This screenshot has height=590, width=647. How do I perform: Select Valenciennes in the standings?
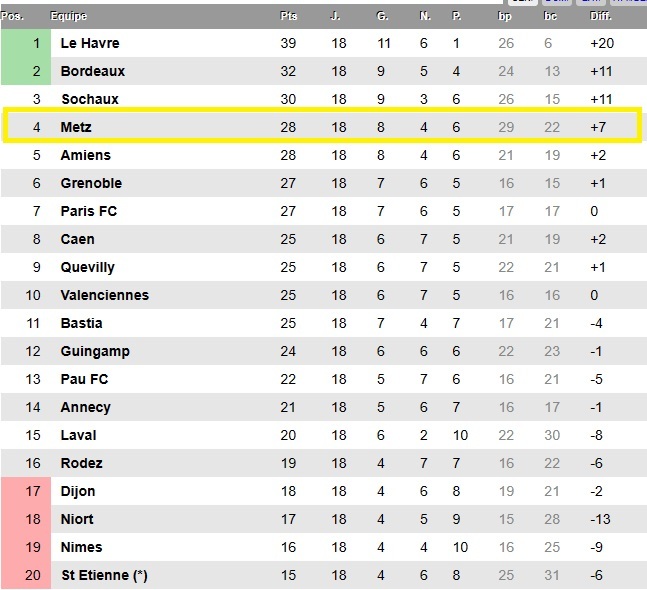point(105,295)
